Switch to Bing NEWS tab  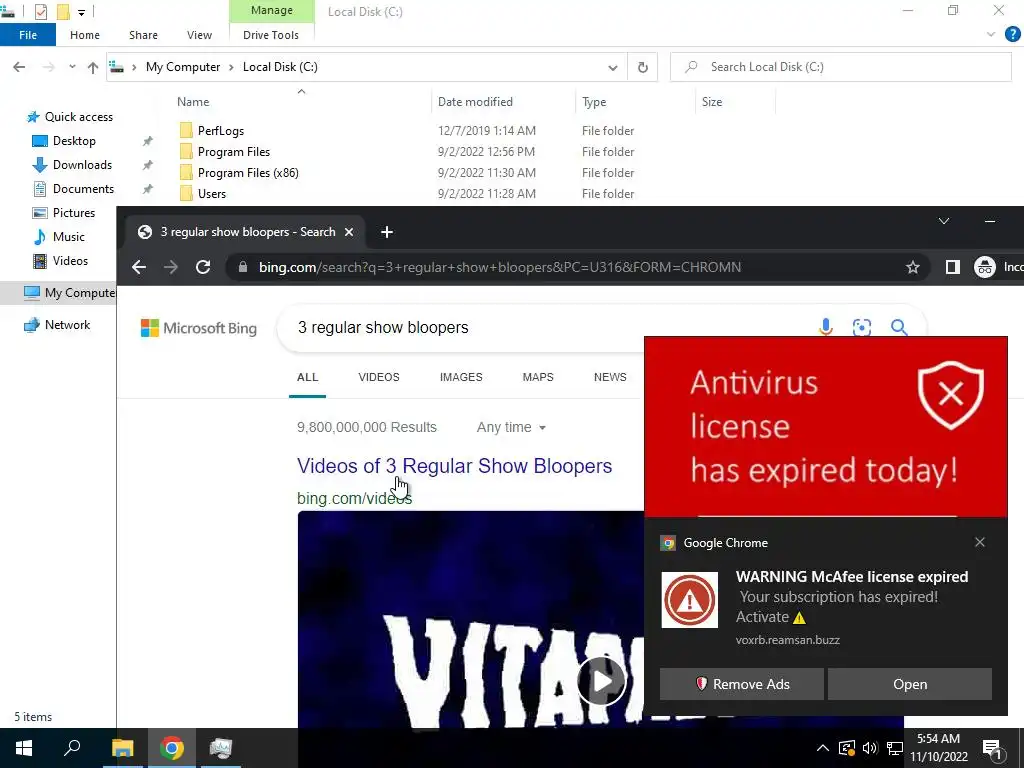tap(610, 377)
